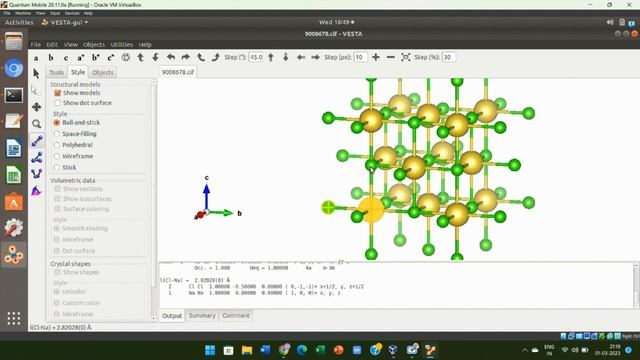Click the rotate right curved arrow
Image resolution: width=640 pixels, height=360 pixels.
[185, 58]
